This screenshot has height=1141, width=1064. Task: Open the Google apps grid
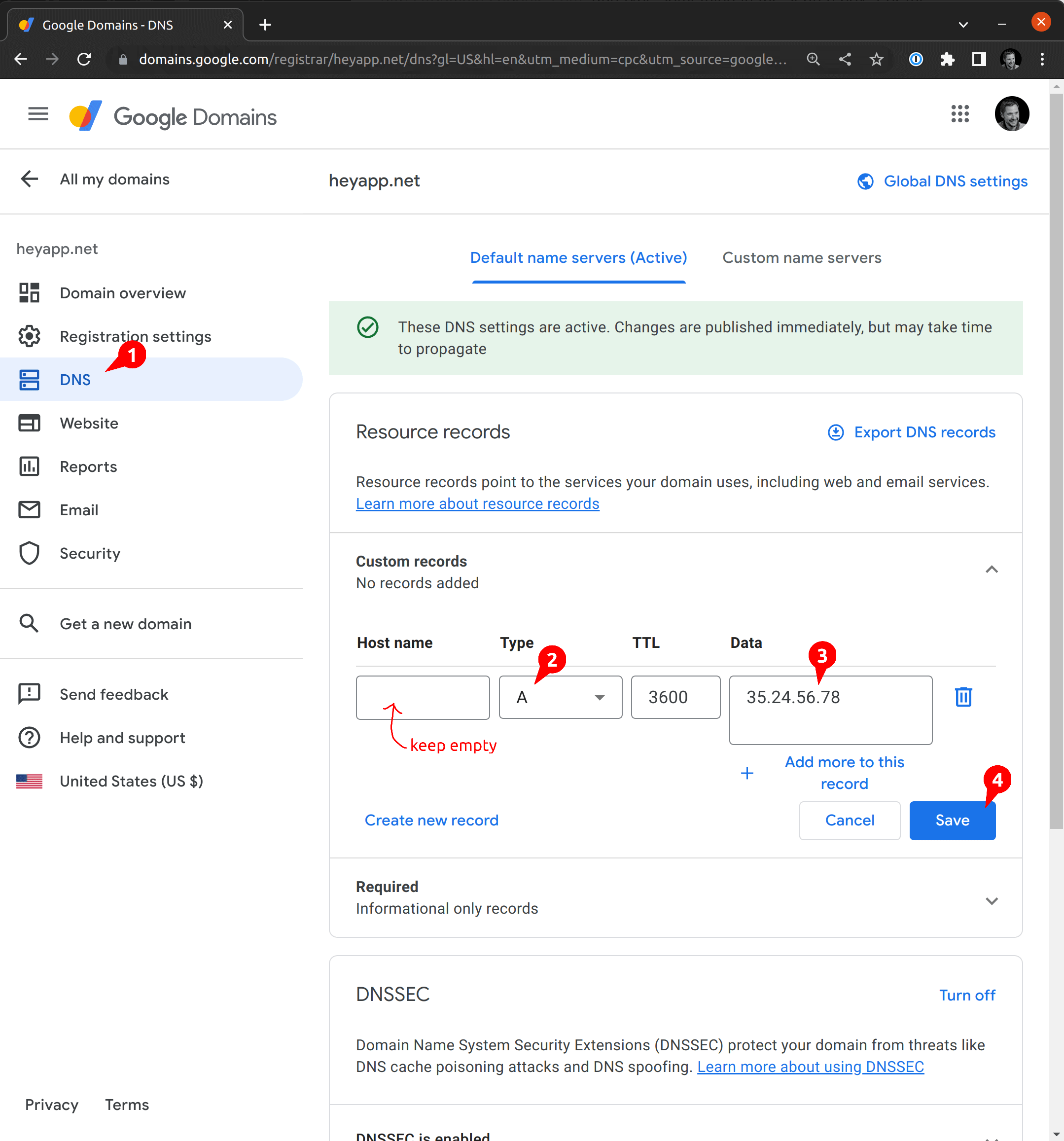[x=959, y=114]
